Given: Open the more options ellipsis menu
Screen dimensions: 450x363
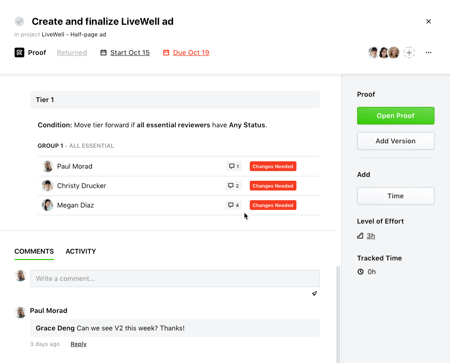Looking at the screenshot, I should (x=428, y=53).
